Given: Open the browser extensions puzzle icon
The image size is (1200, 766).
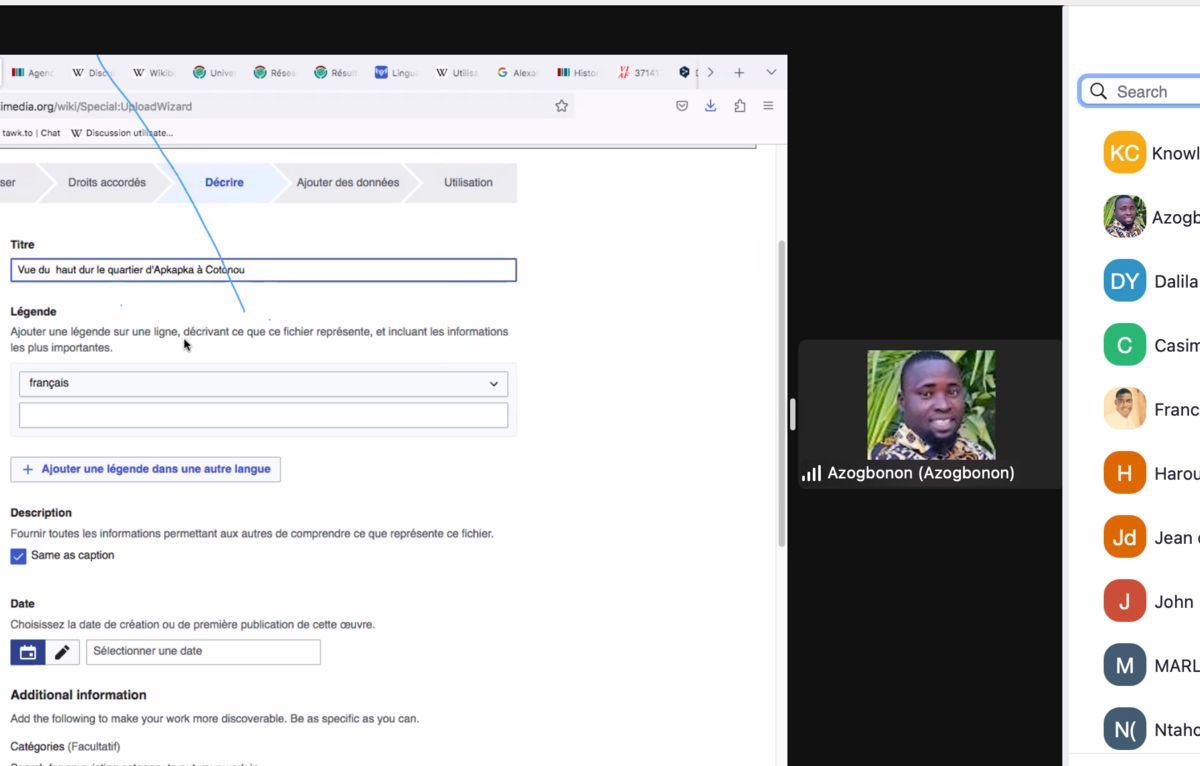Looking at the screenshot, I should [x=740, y=106].
